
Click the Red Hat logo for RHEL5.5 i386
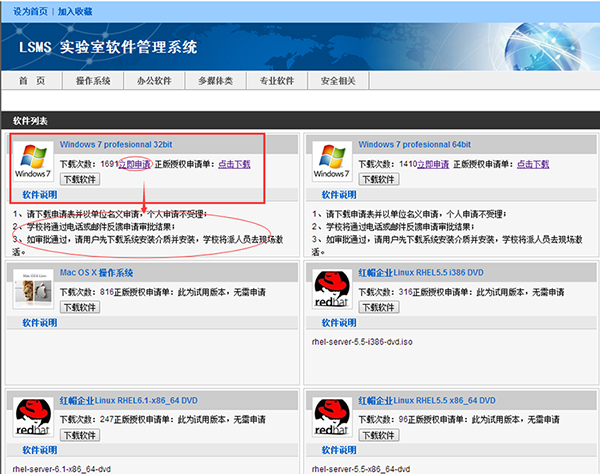332,289
